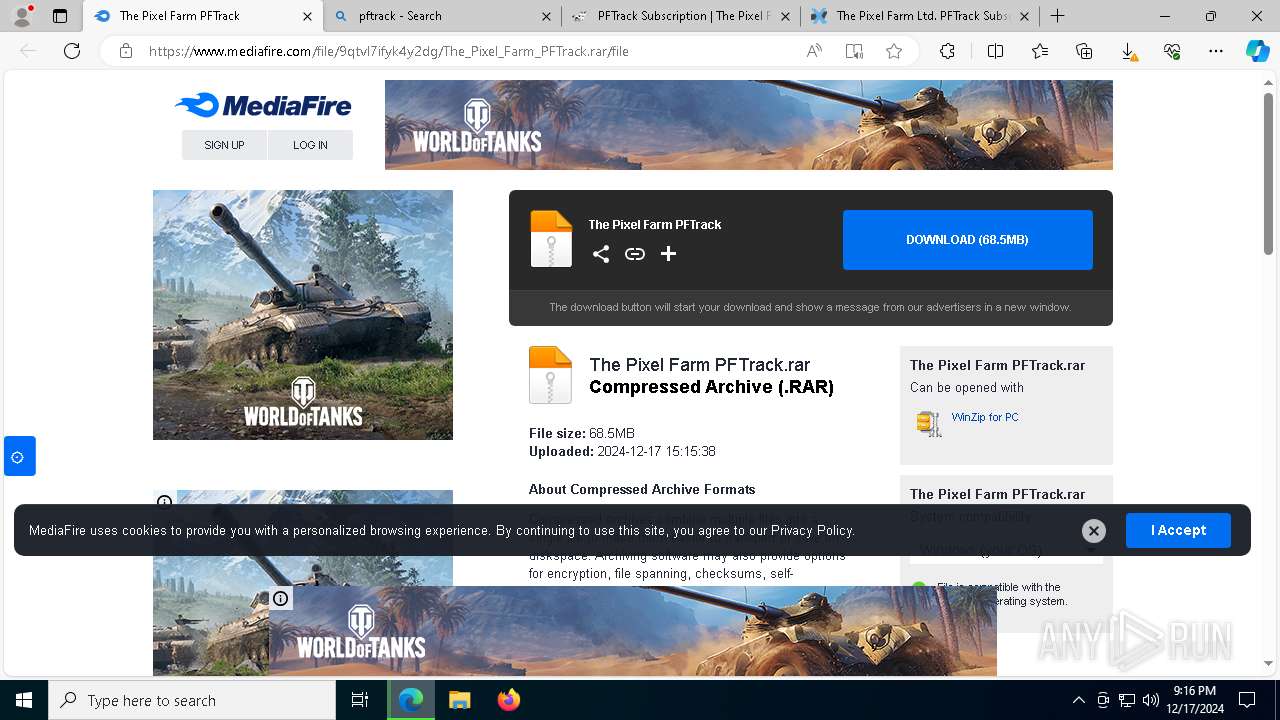Screen dimensions: 1280x720
Task: Open Collections icon
Action: 1084,51
